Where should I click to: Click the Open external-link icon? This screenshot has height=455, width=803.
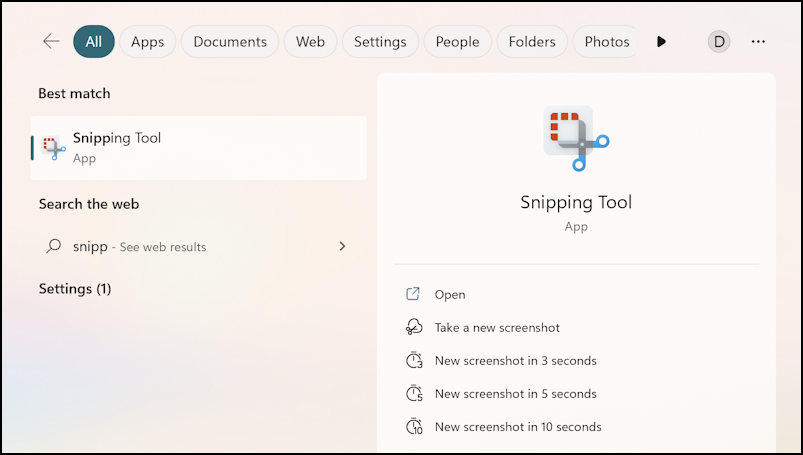coord(413,294)
